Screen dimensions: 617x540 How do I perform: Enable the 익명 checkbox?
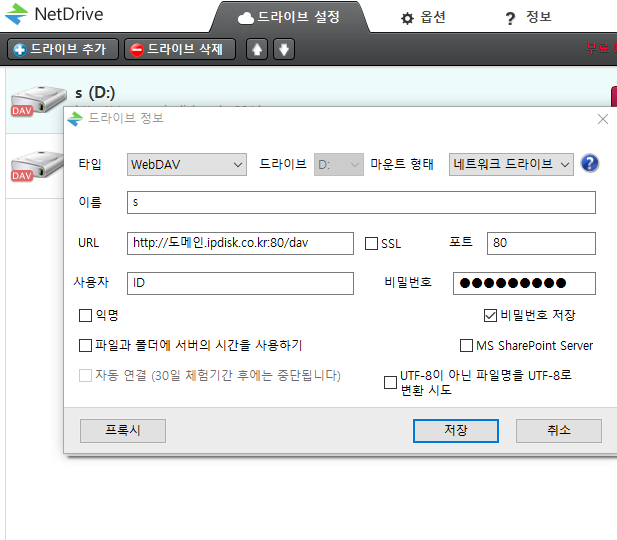(85, 315)
